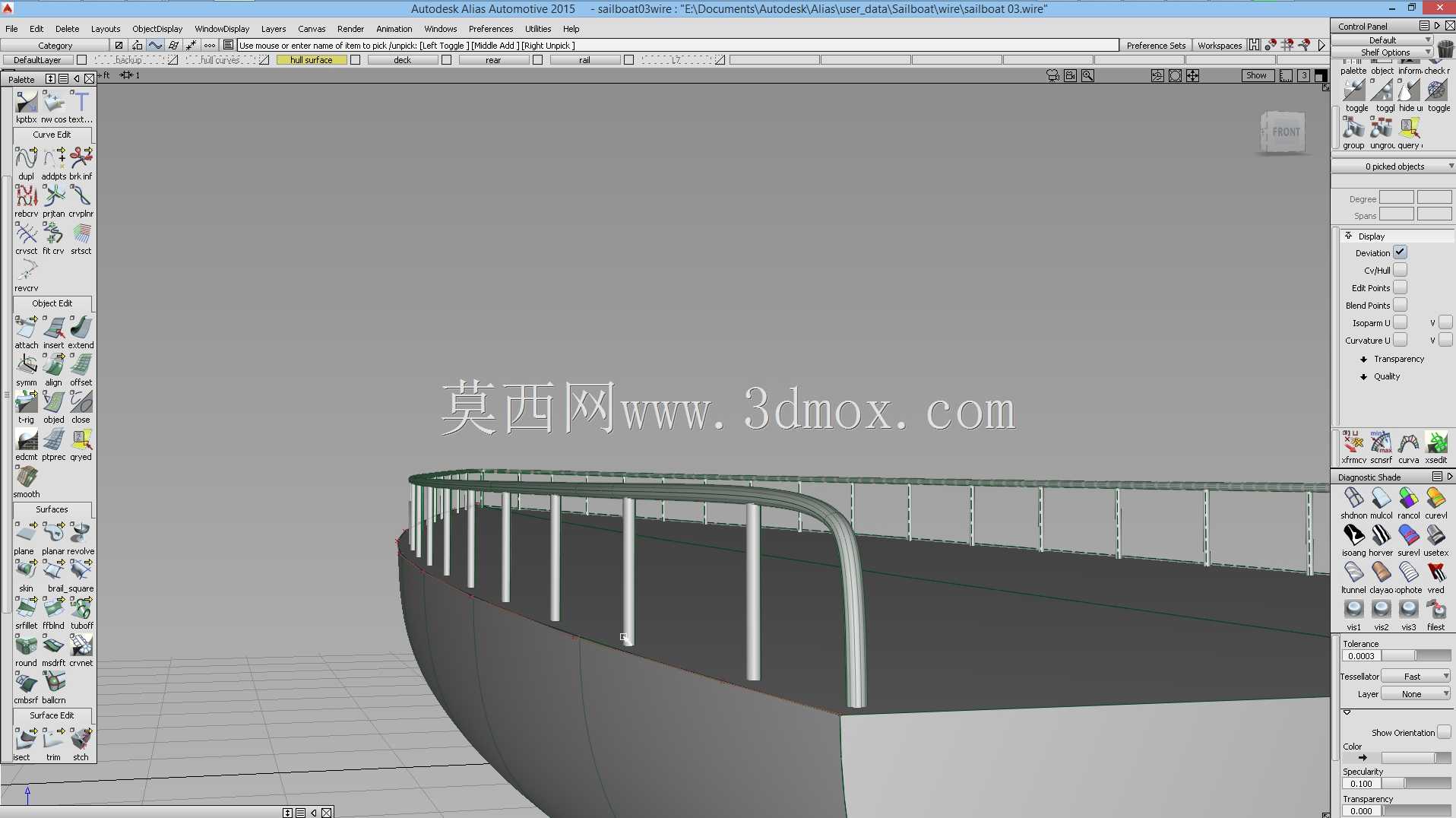Expand the Quality display section
1456x818 pixels.
click(x=1363, y=376)
